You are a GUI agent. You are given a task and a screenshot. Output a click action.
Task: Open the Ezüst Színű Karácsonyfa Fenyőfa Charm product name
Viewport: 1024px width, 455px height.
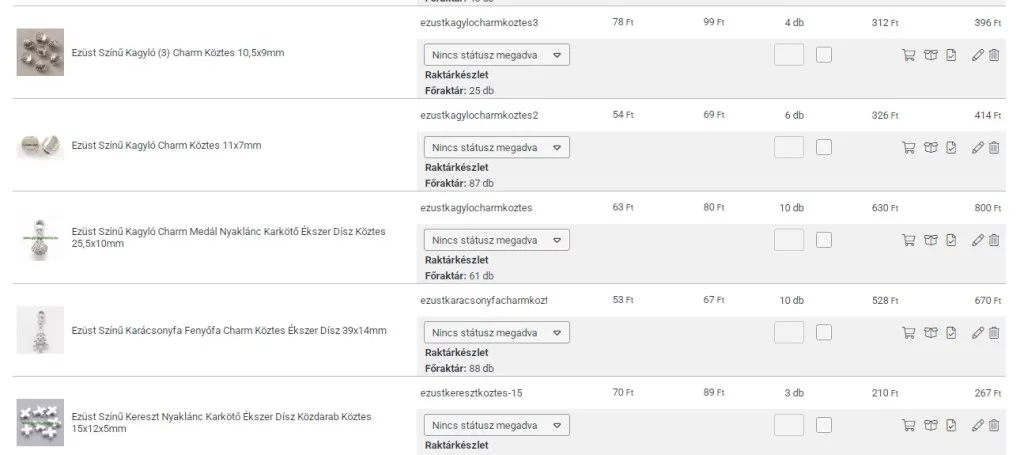pos(229,331)
